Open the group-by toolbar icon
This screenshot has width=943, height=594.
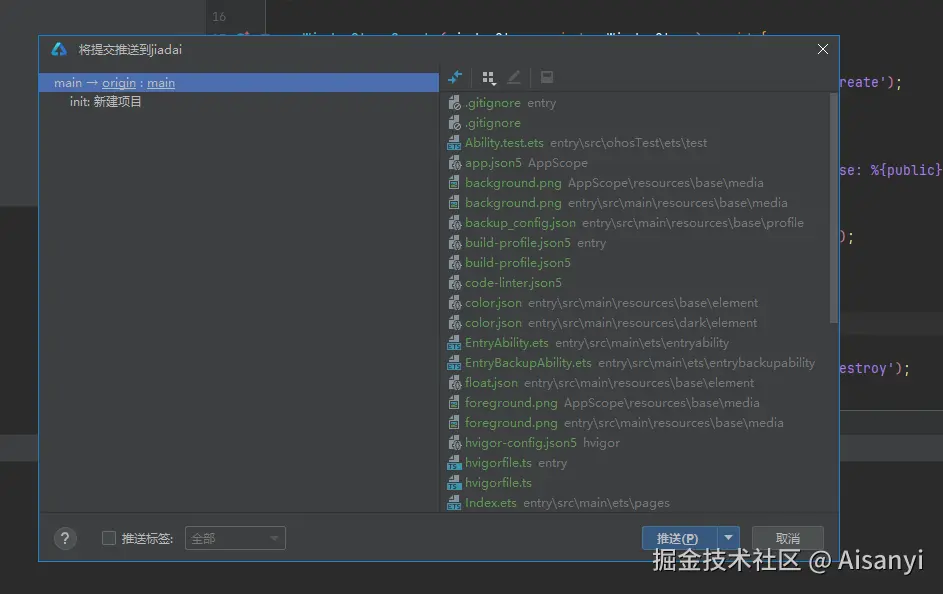coord(488,78)
